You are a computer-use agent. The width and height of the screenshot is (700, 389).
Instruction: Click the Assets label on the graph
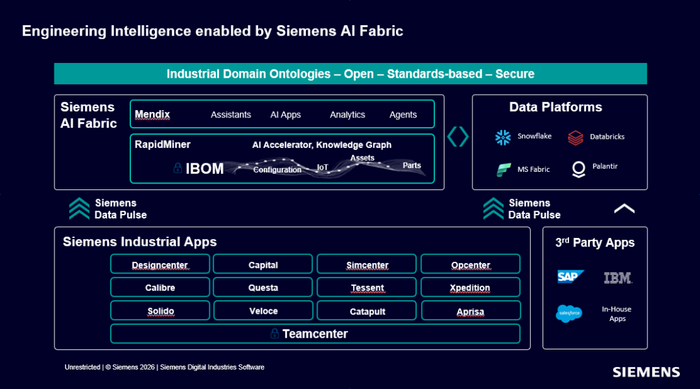click(x=362, y=158)
